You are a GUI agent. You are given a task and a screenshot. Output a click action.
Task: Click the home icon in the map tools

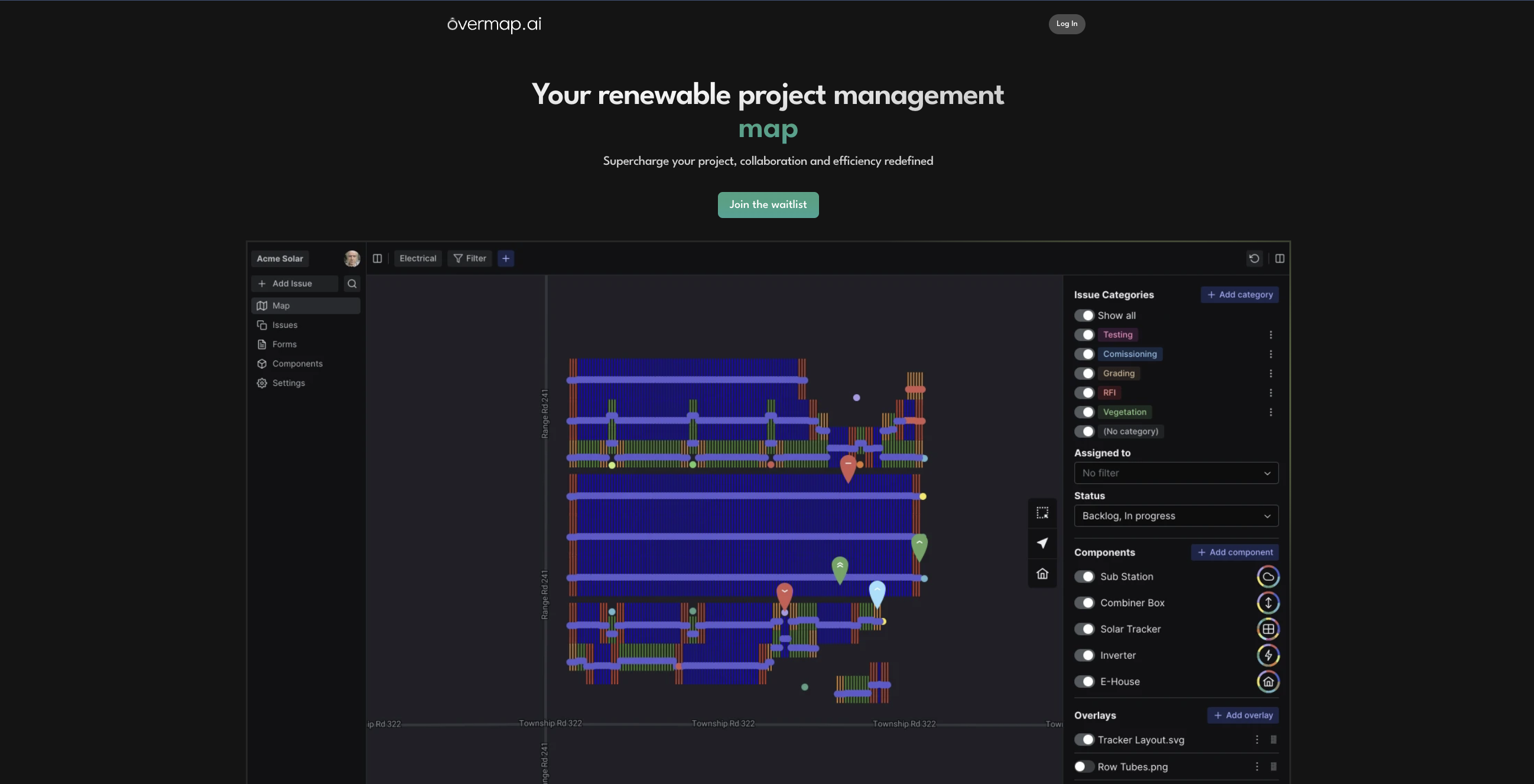[x=1042, y=574]
